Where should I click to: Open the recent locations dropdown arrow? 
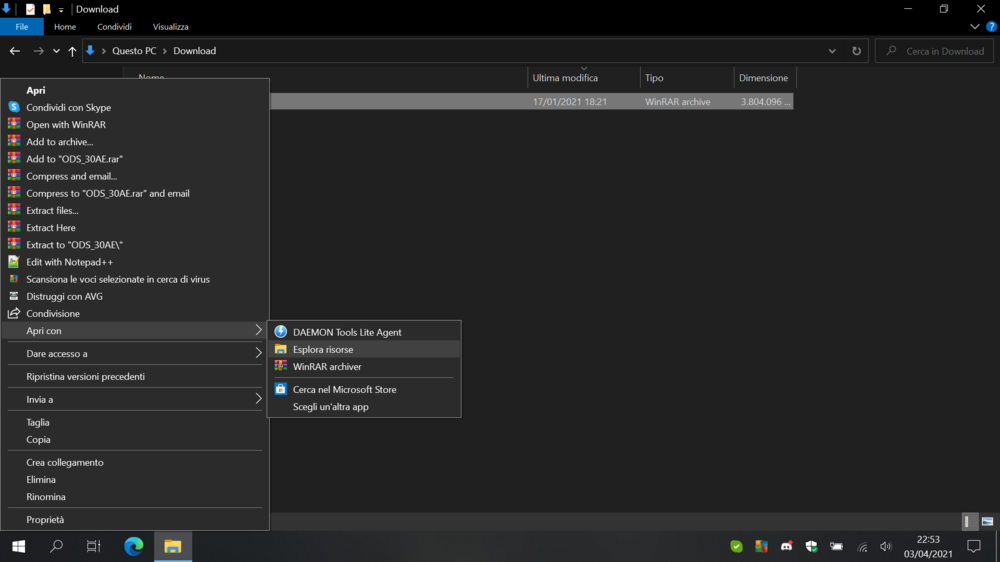pos(56,51)
